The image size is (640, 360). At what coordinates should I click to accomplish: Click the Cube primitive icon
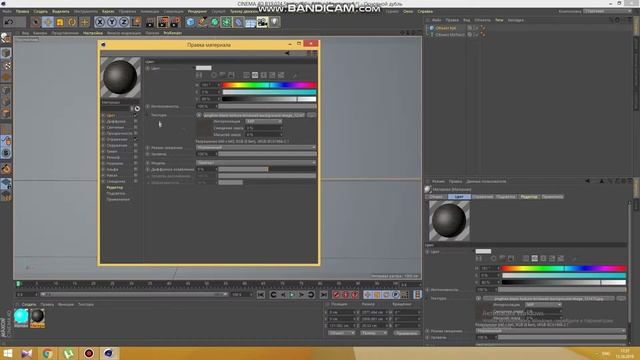point(190,22)
